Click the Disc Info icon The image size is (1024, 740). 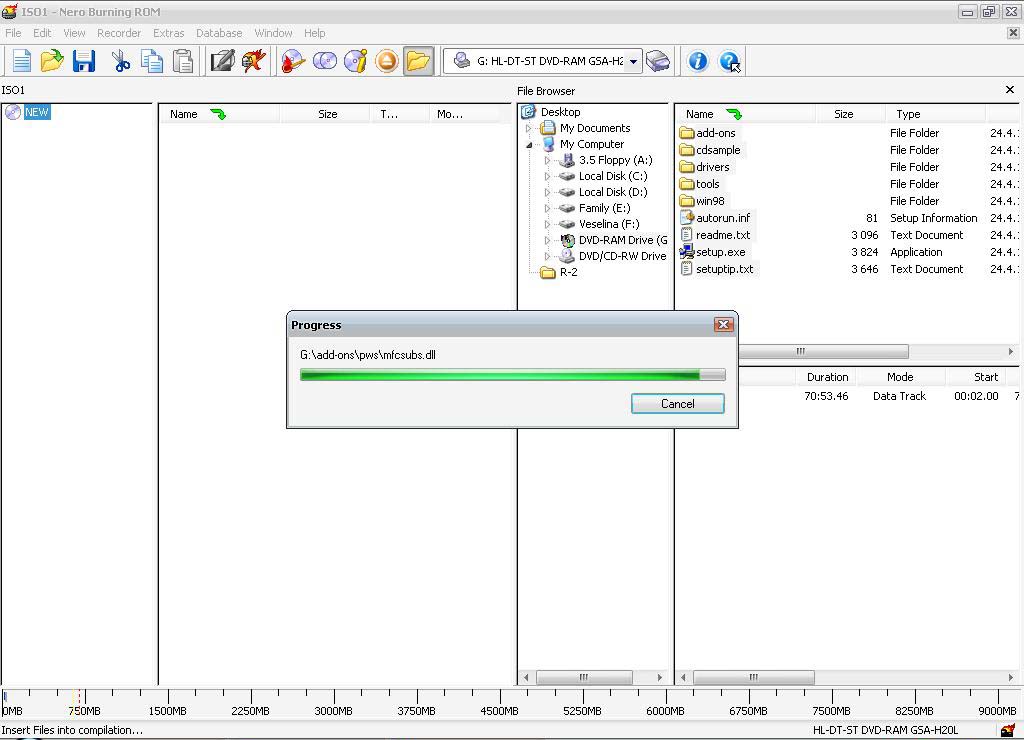pyautogui.click(x=356, y=61)
